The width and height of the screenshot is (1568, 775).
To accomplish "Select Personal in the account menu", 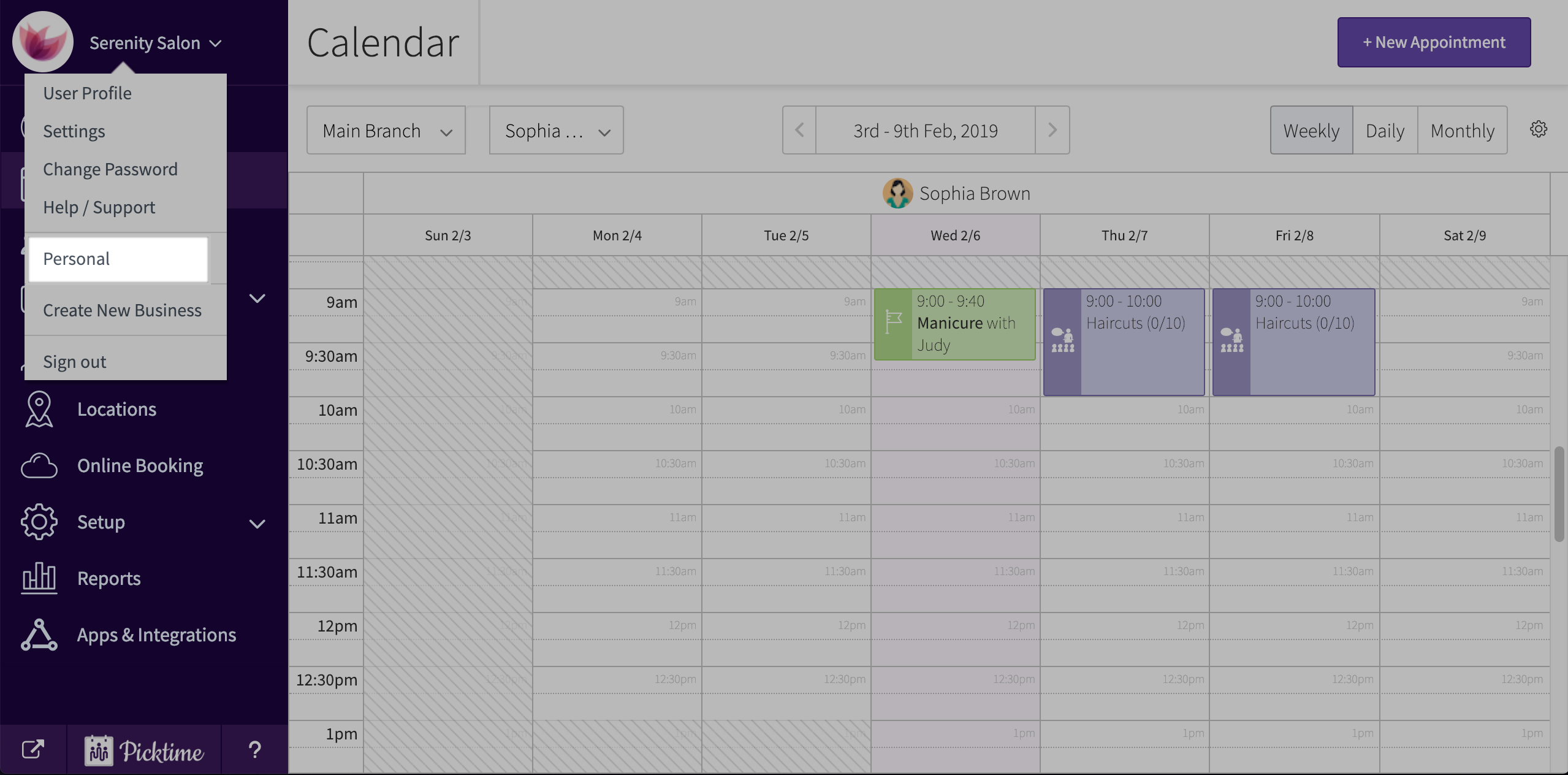I will pyautogui.click(x=118, y=259).
